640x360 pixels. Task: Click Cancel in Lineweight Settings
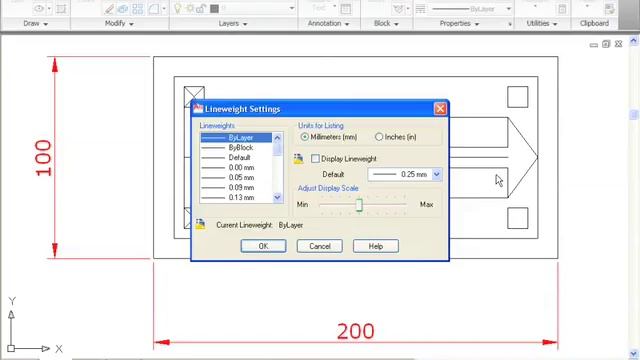[x=320, y=246]
